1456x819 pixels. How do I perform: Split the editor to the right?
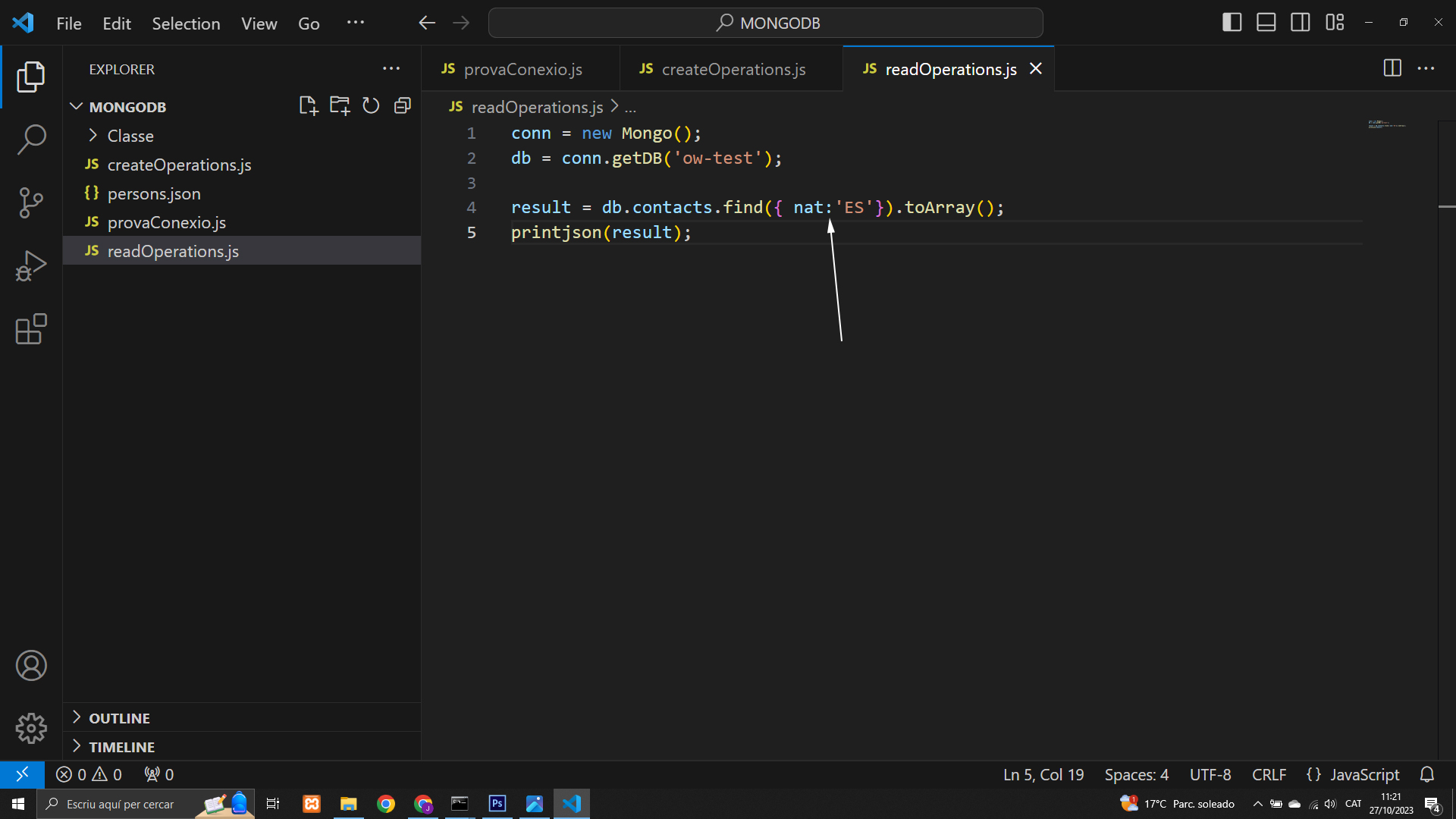coord(1392,68)
